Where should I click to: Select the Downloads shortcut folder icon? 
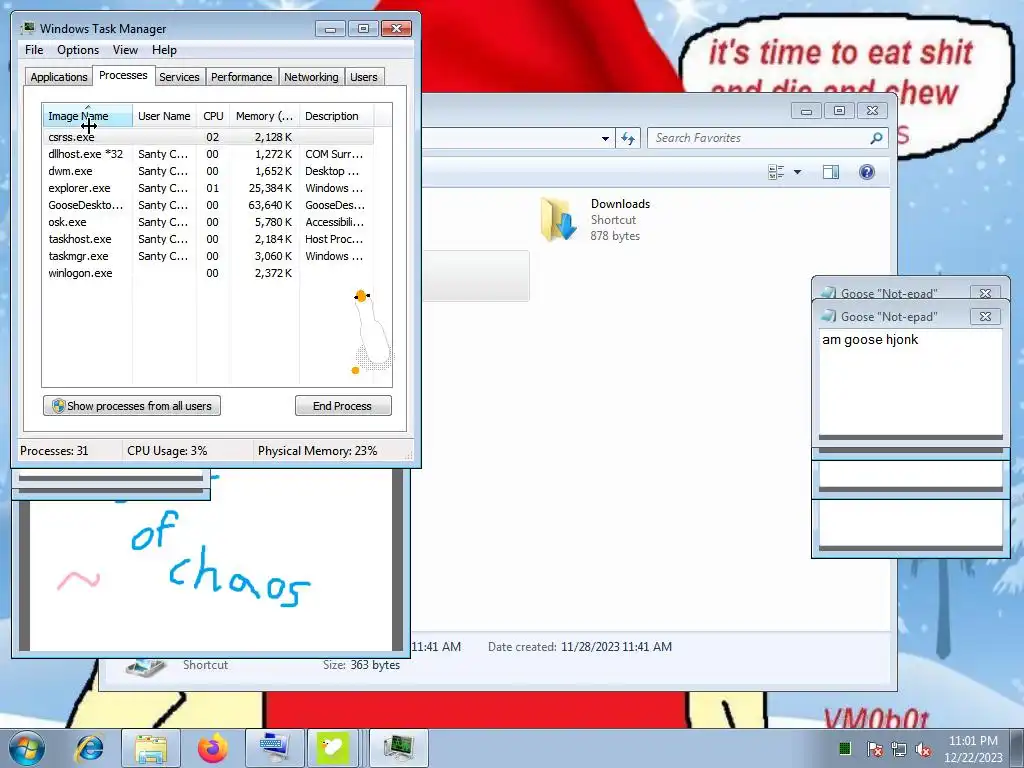tap(559, 219)
